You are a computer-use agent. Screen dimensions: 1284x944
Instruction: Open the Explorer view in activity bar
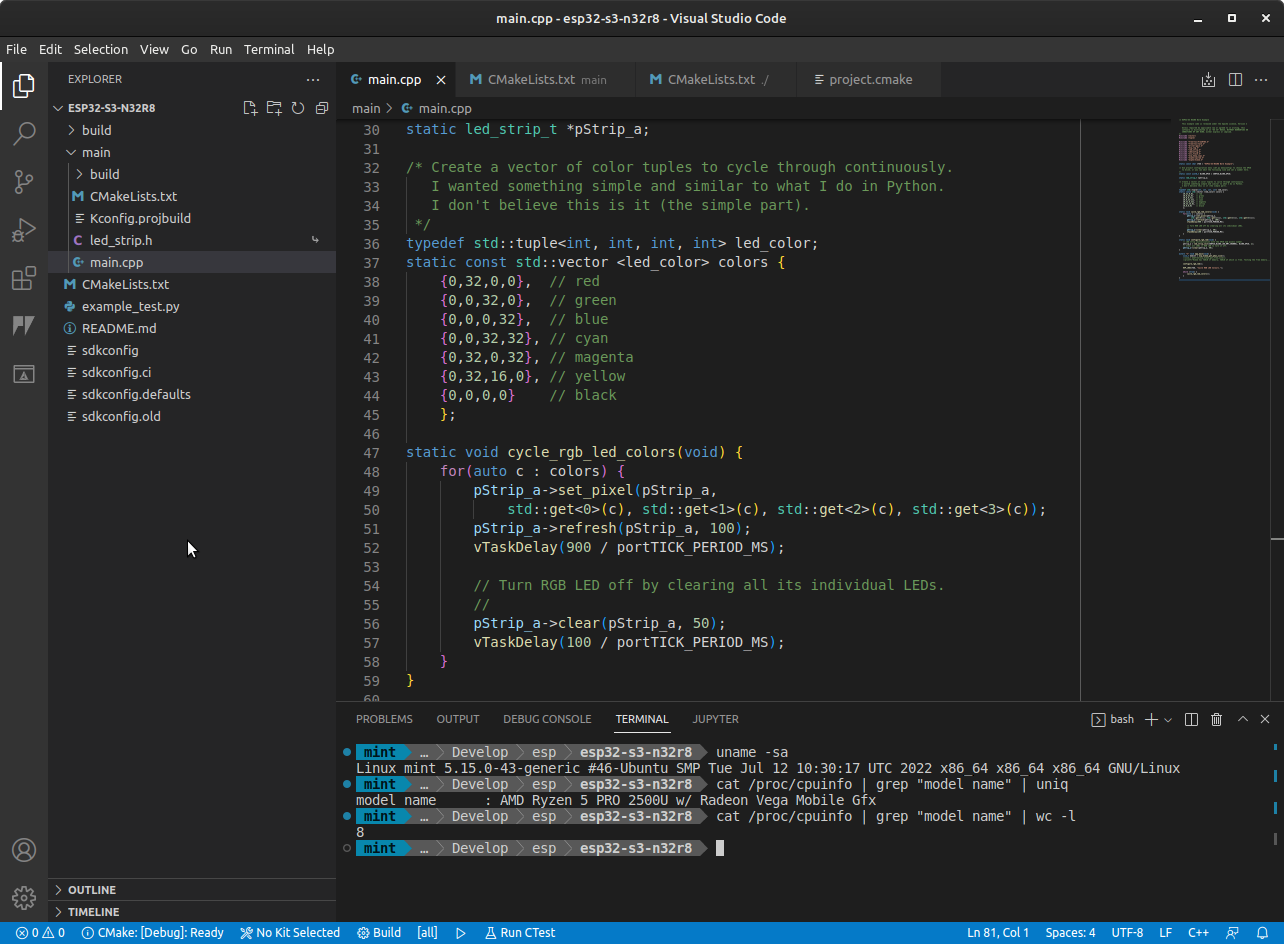point(24,86)
